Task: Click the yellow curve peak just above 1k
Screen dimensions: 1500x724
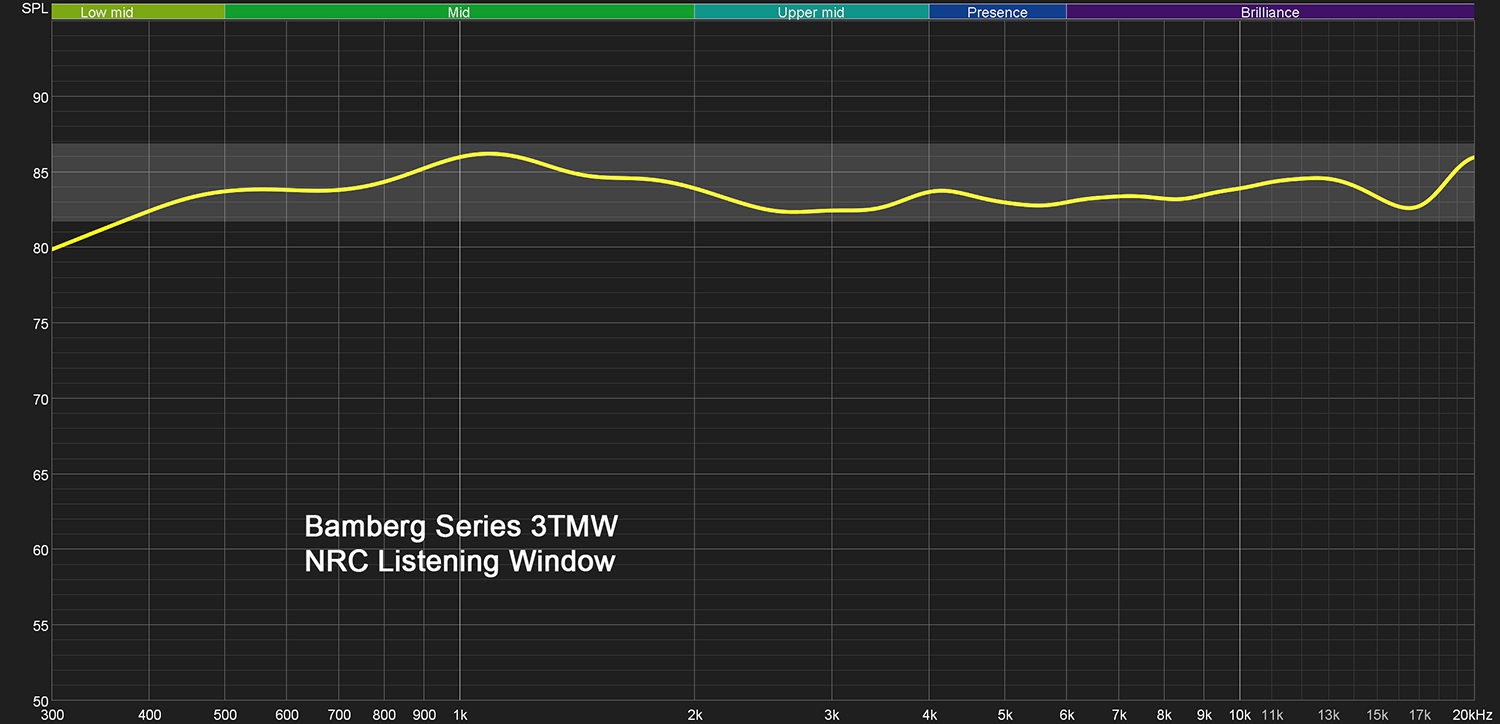Action: coord(488,153)
